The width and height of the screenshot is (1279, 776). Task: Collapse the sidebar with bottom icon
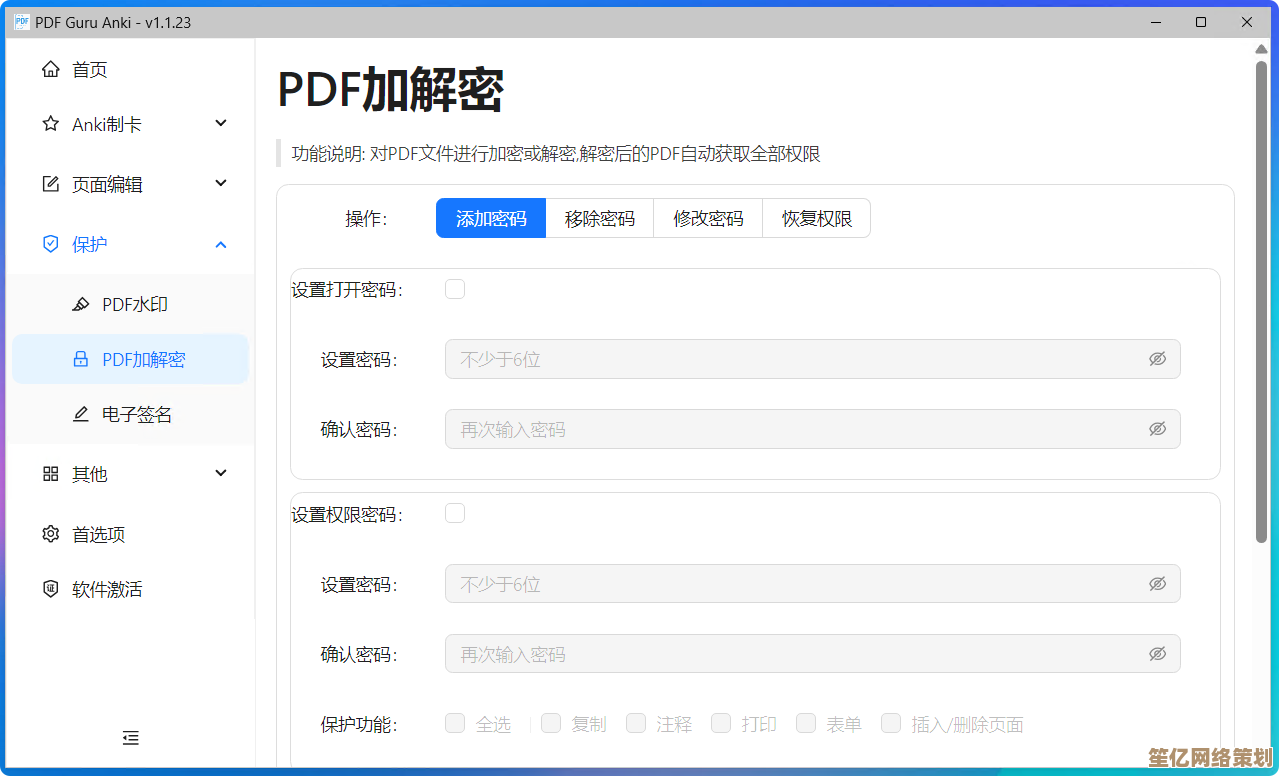130,738
